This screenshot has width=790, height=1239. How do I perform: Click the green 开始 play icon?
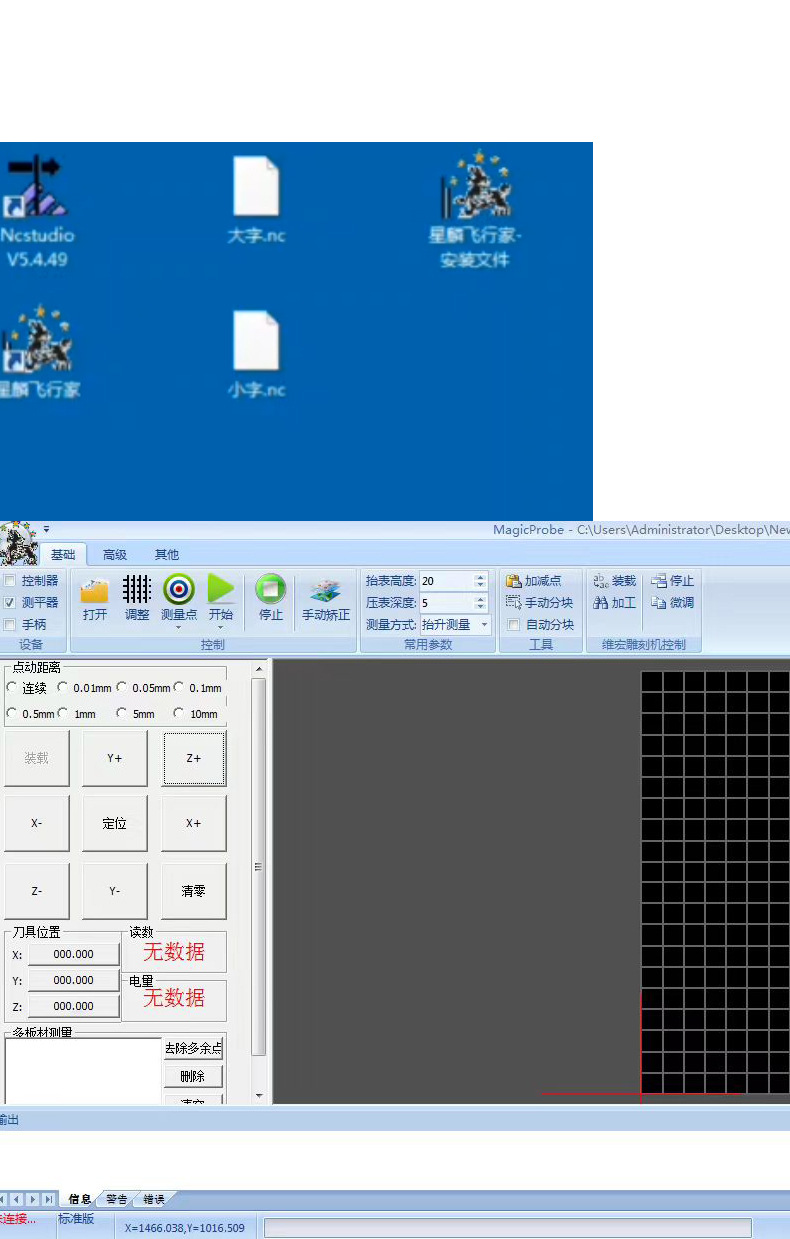[221, 589]
